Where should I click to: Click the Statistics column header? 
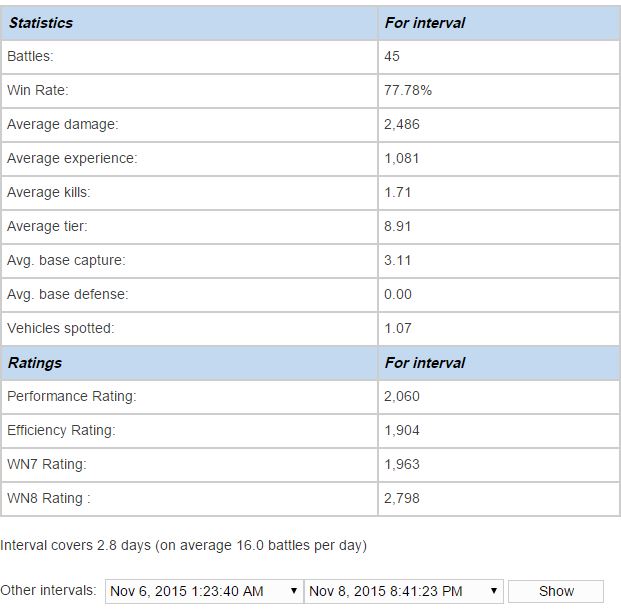41,22
